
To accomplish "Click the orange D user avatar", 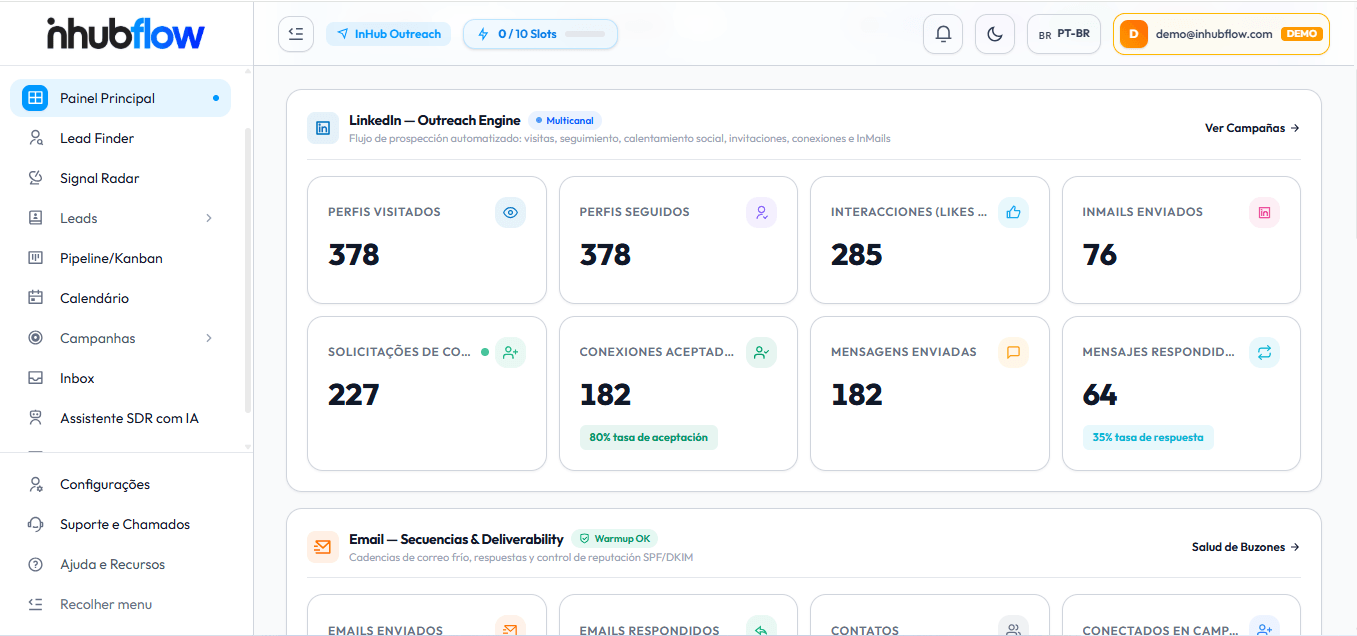I will tap(1133, 34).
